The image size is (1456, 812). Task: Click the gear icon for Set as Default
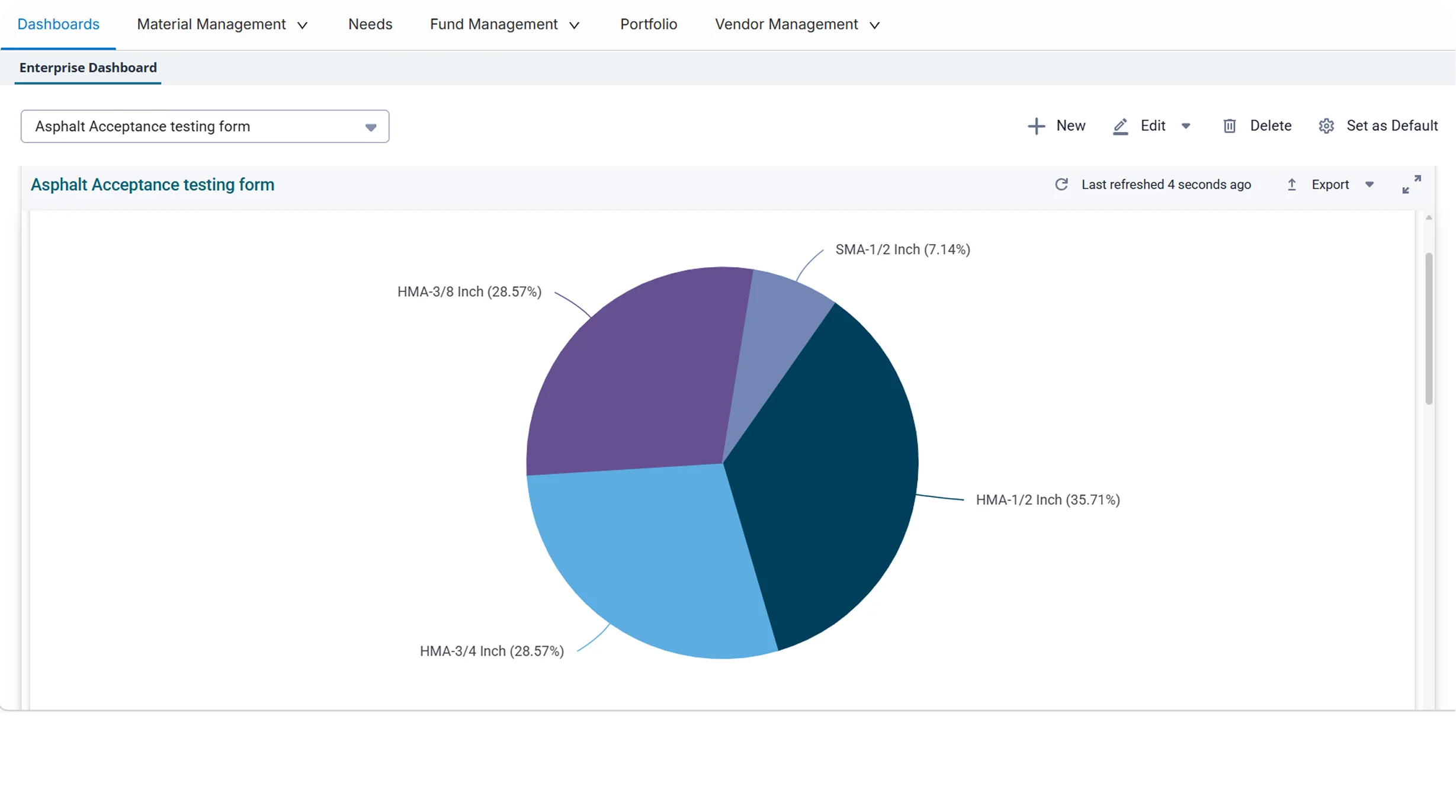1326,126
